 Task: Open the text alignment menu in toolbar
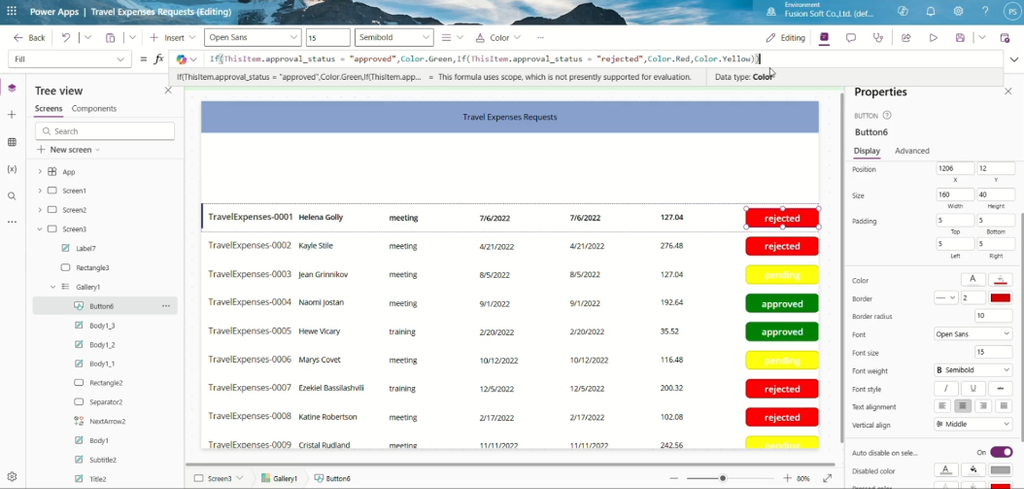tap(452, 38)
